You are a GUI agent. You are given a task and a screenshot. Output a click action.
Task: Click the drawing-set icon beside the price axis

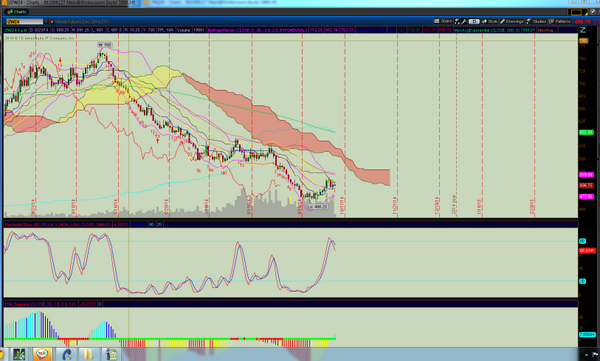(583, 30)
